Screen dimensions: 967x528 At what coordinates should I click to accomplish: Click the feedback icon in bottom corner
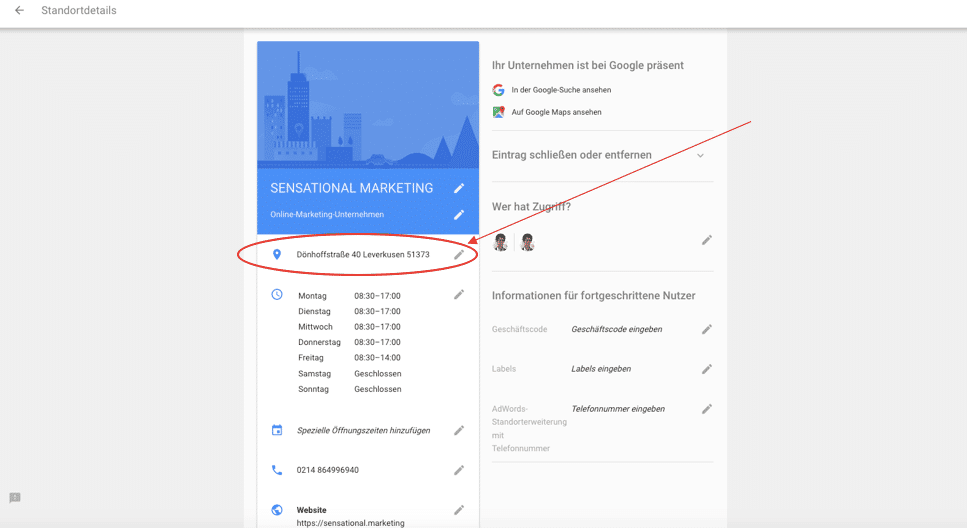click(15, 498)
